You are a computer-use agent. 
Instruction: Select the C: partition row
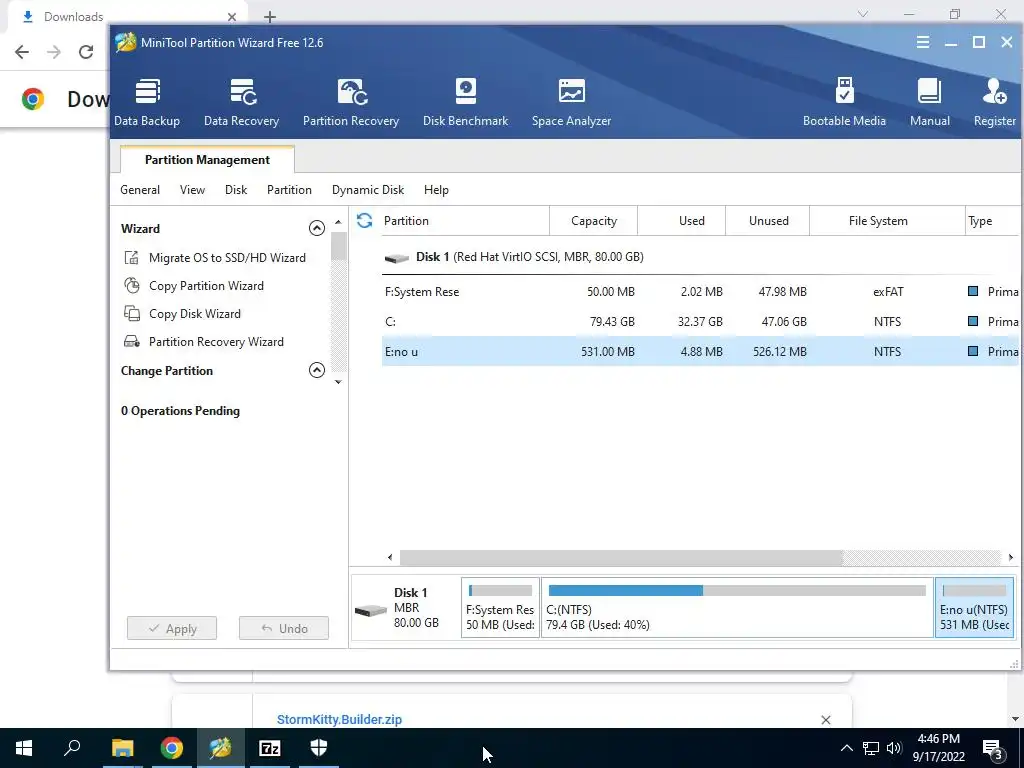pos(700,321)
